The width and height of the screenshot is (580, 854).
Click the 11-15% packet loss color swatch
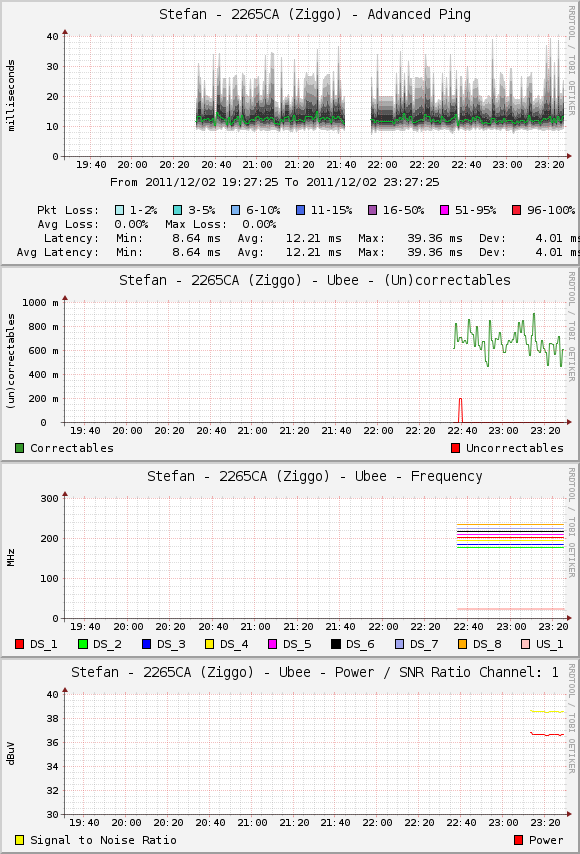(x=301, y=210)
